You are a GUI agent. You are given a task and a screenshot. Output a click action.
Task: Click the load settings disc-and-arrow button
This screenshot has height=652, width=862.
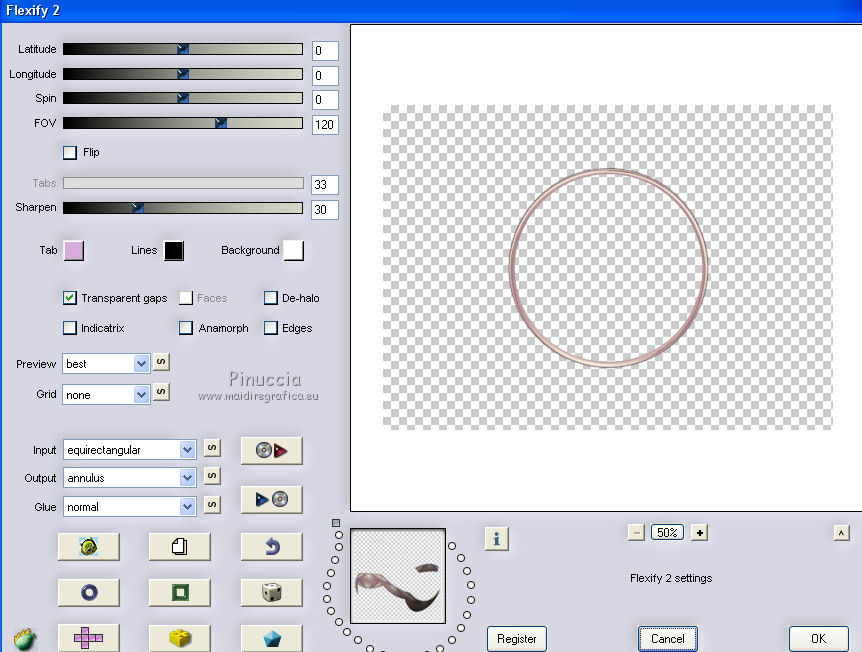tap(272, 451)
